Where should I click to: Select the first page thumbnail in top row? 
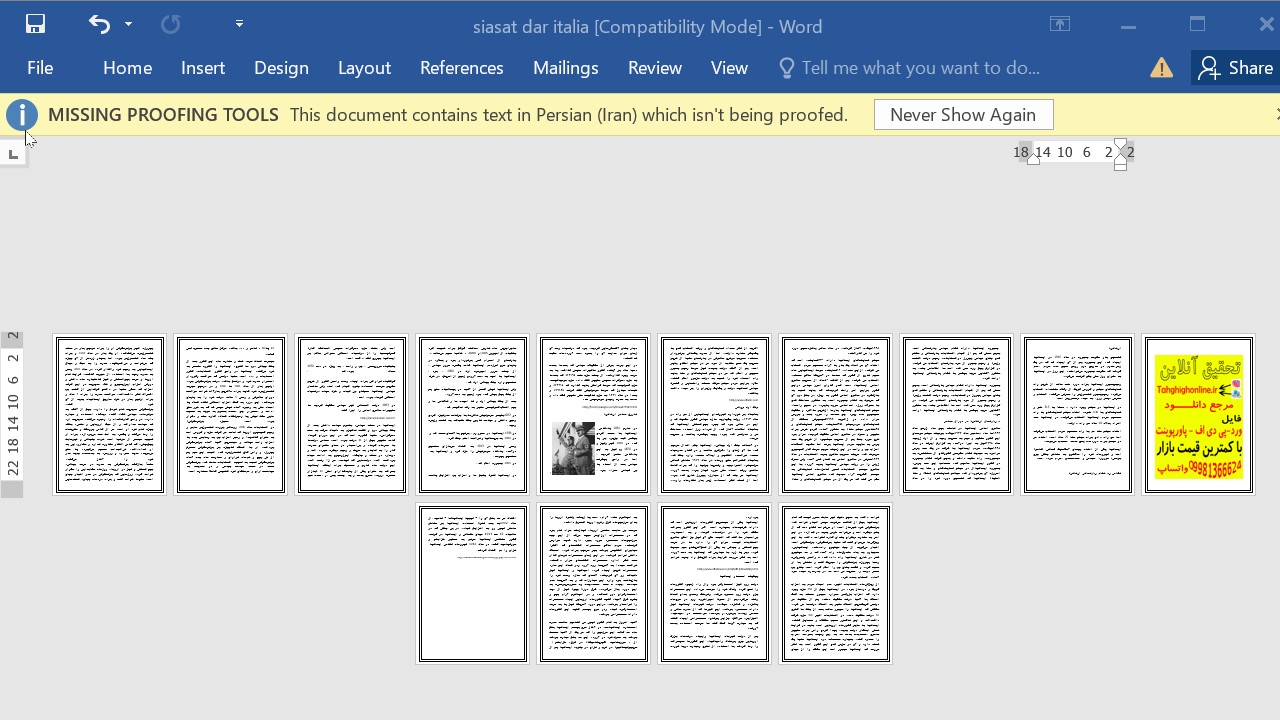[x=110, y=415]
